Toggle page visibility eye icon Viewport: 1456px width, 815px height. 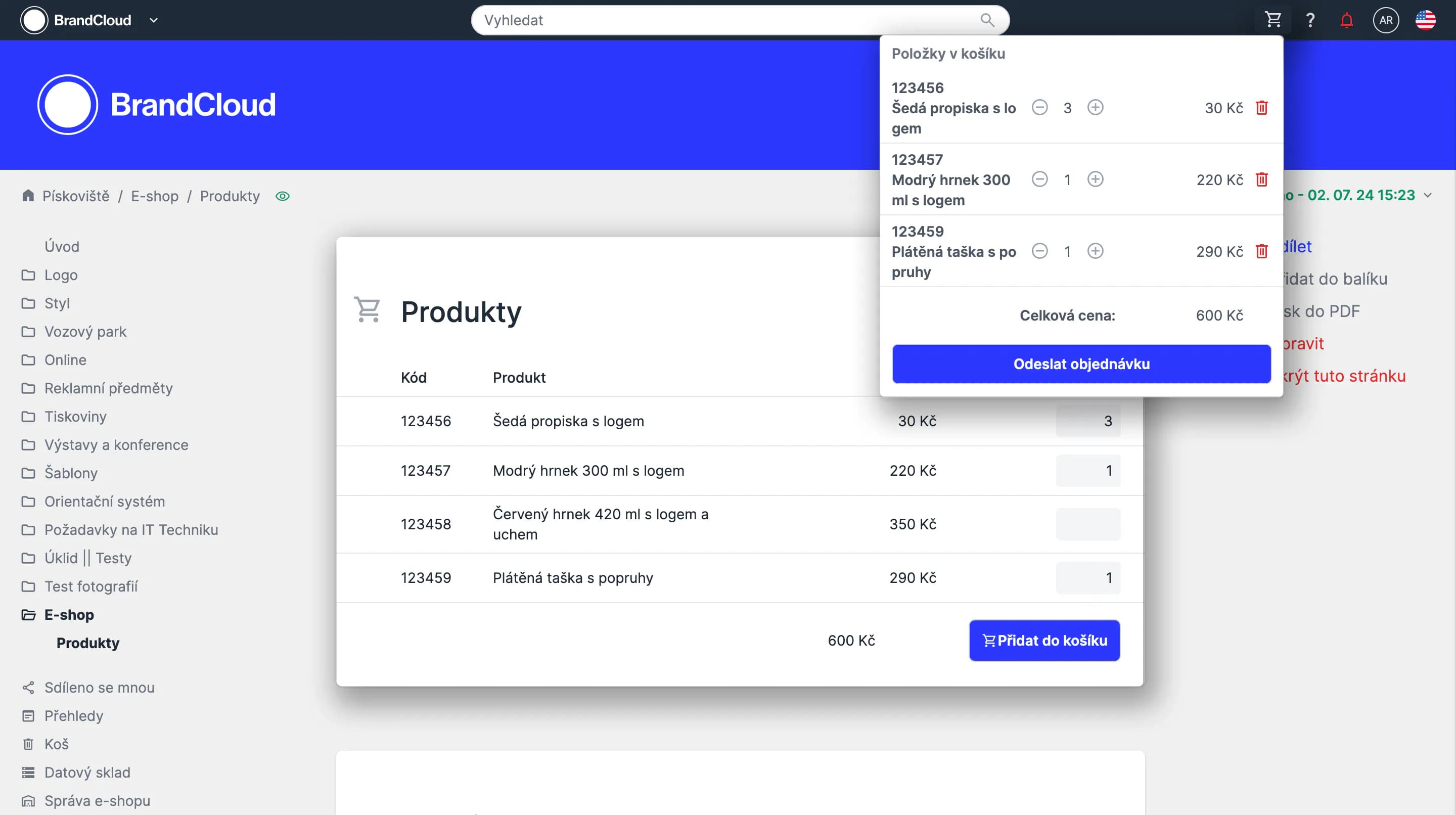pyautogui.click(x=282, y=196)
